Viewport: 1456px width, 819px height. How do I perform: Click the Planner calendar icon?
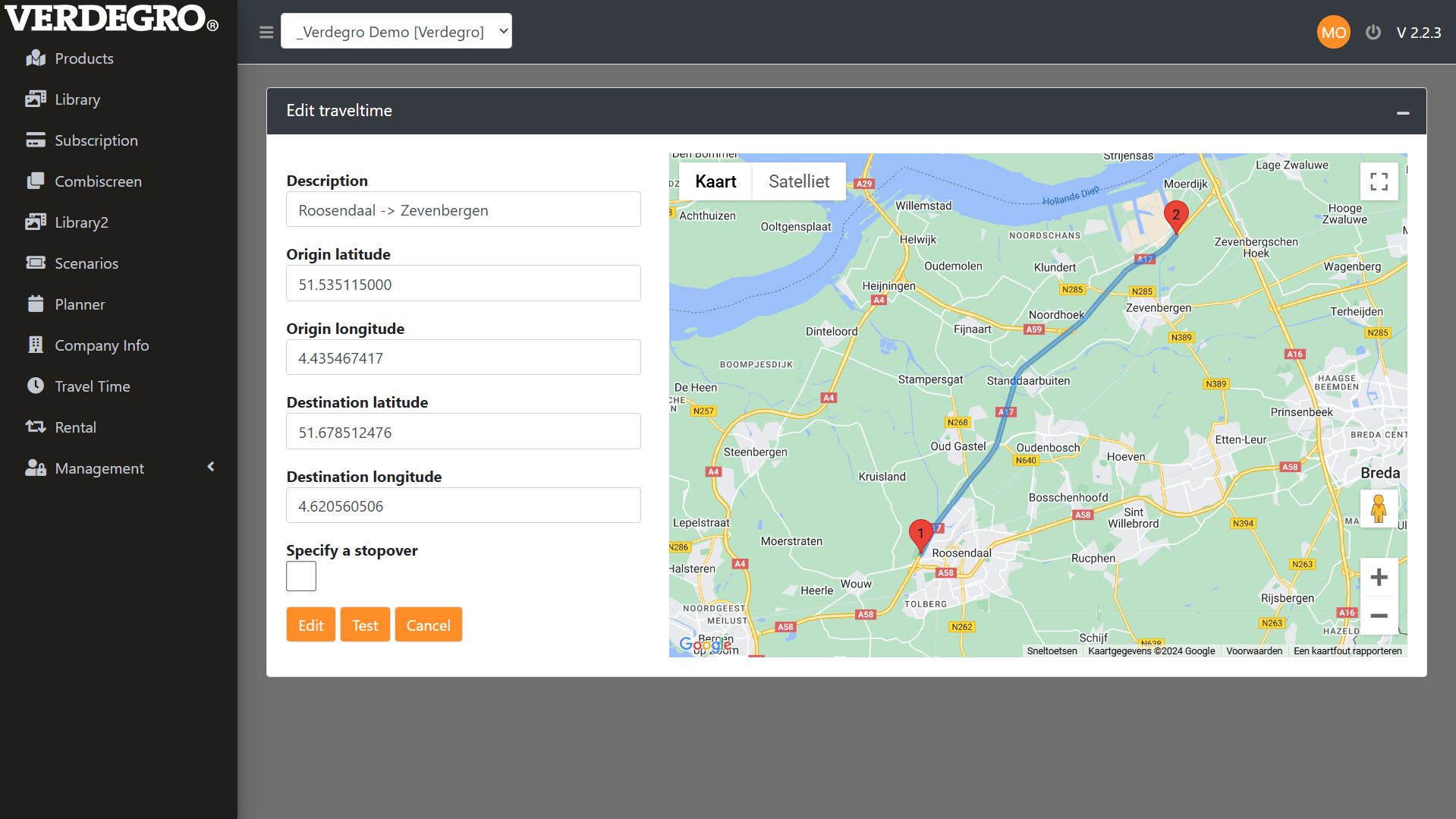[36, 304]
